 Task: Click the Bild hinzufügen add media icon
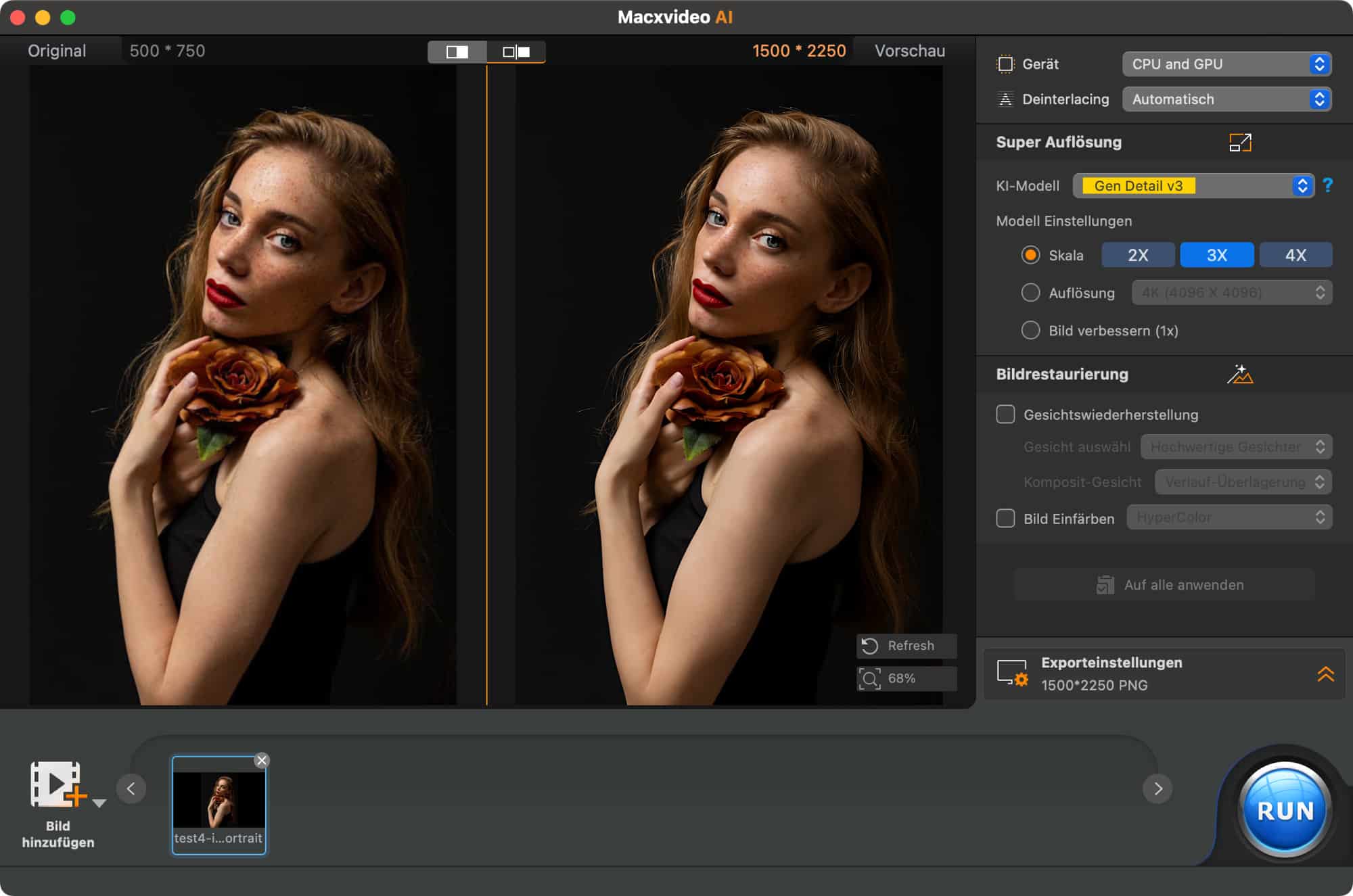[58, 785]
